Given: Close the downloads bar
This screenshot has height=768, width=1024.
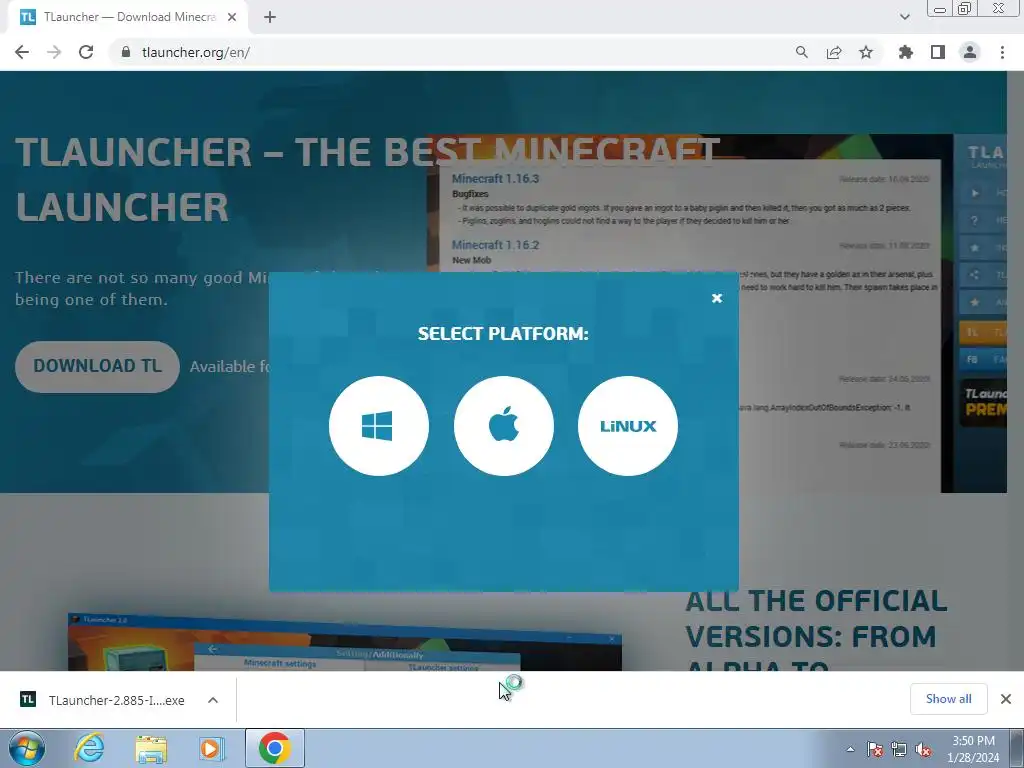Looking at the screenshot, I should pyautogui.click(x=1006, y=699).
